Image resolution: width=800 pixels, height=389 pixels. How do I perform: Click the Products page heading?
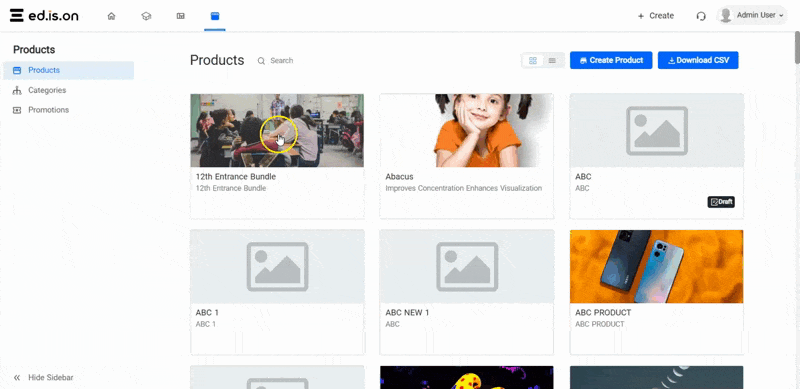coord(217,60)
